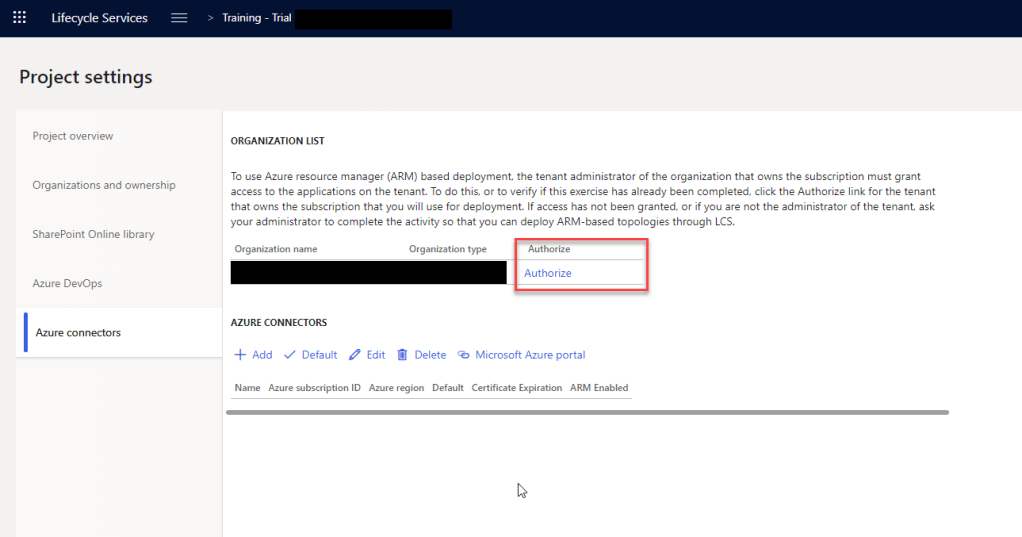Click the ARM Enabled column header
The width and height of the screenshot is (1022, 537).
tap(599, 388)
